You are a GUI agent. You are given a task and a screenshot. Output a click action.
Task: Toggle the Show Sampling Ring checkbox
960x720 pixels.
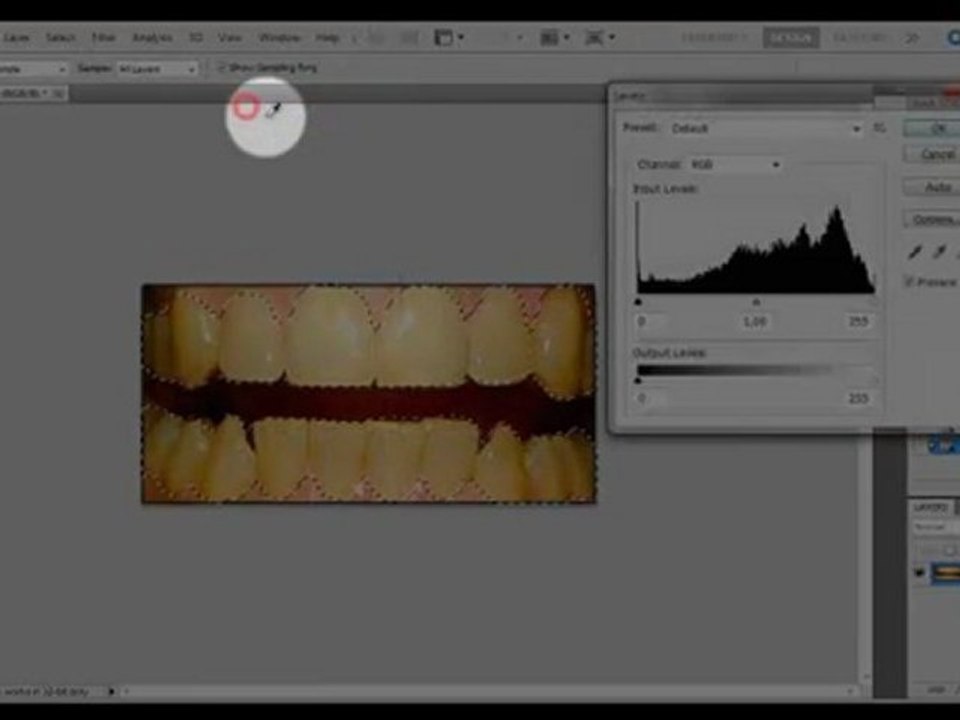[x=222, y=67]
